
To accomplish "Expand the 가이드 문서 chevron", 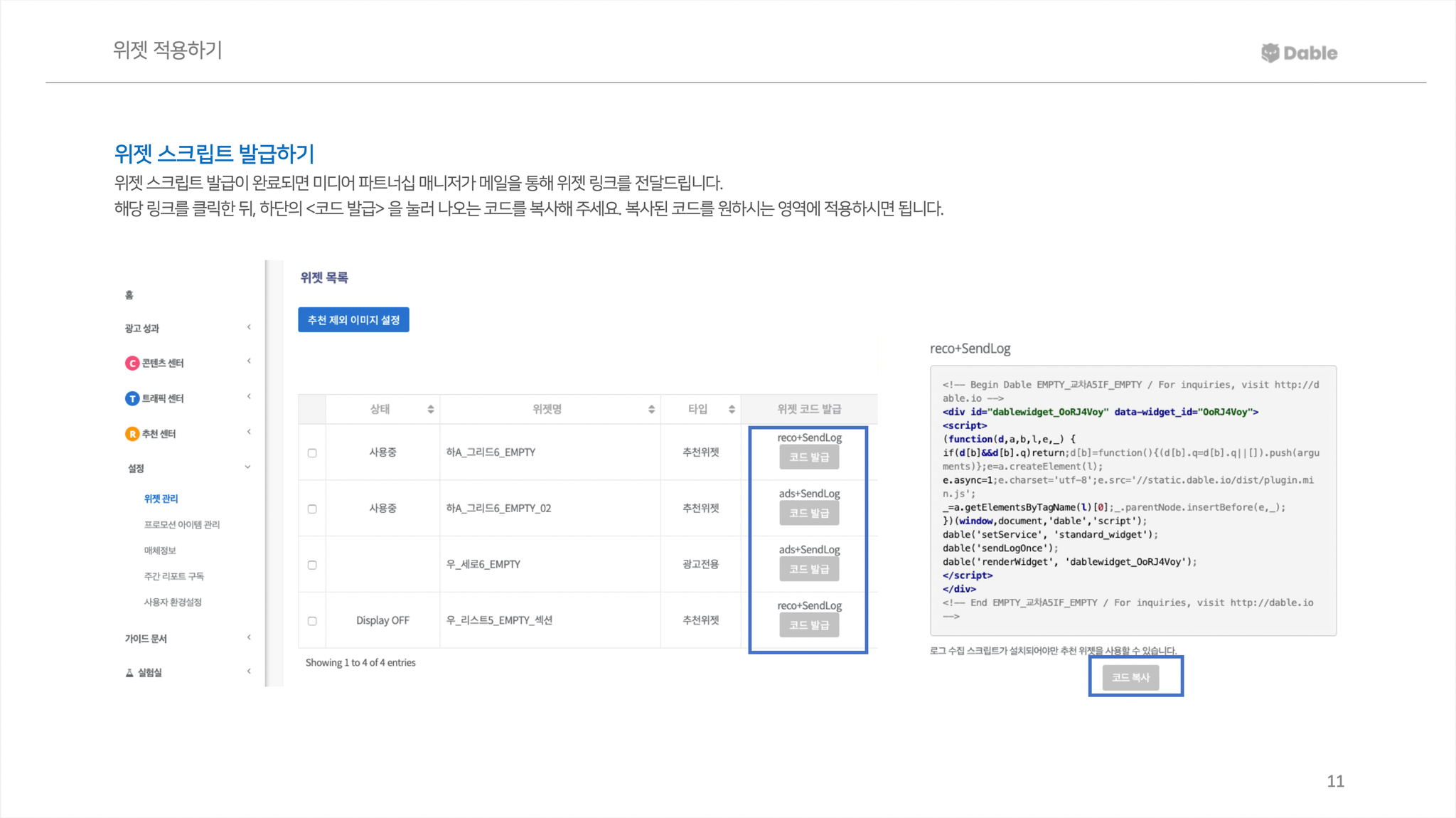I will click(249, 637).
